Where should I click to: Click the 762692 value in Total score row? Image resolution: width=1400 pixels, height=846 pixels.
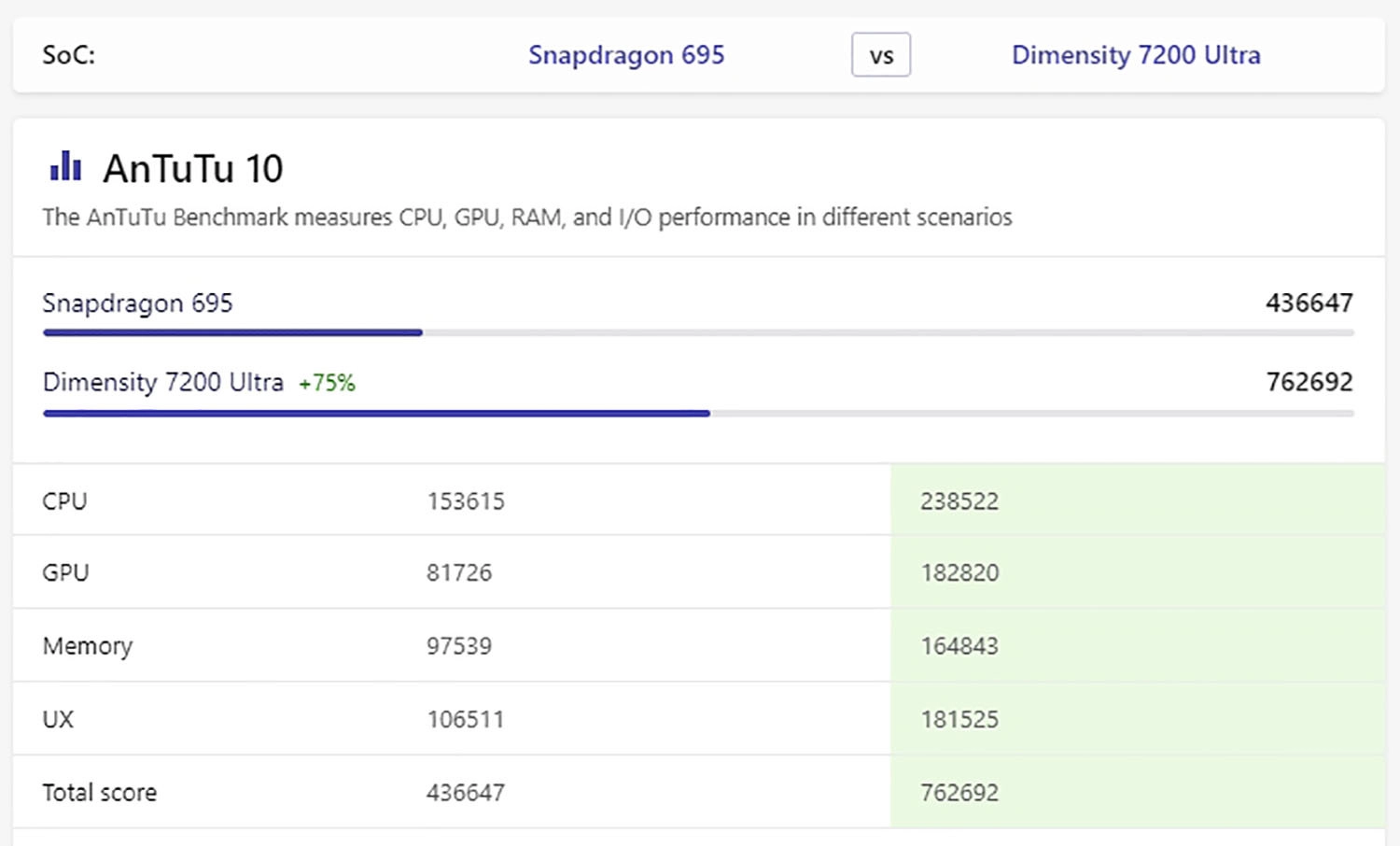[x=959, y=793]
